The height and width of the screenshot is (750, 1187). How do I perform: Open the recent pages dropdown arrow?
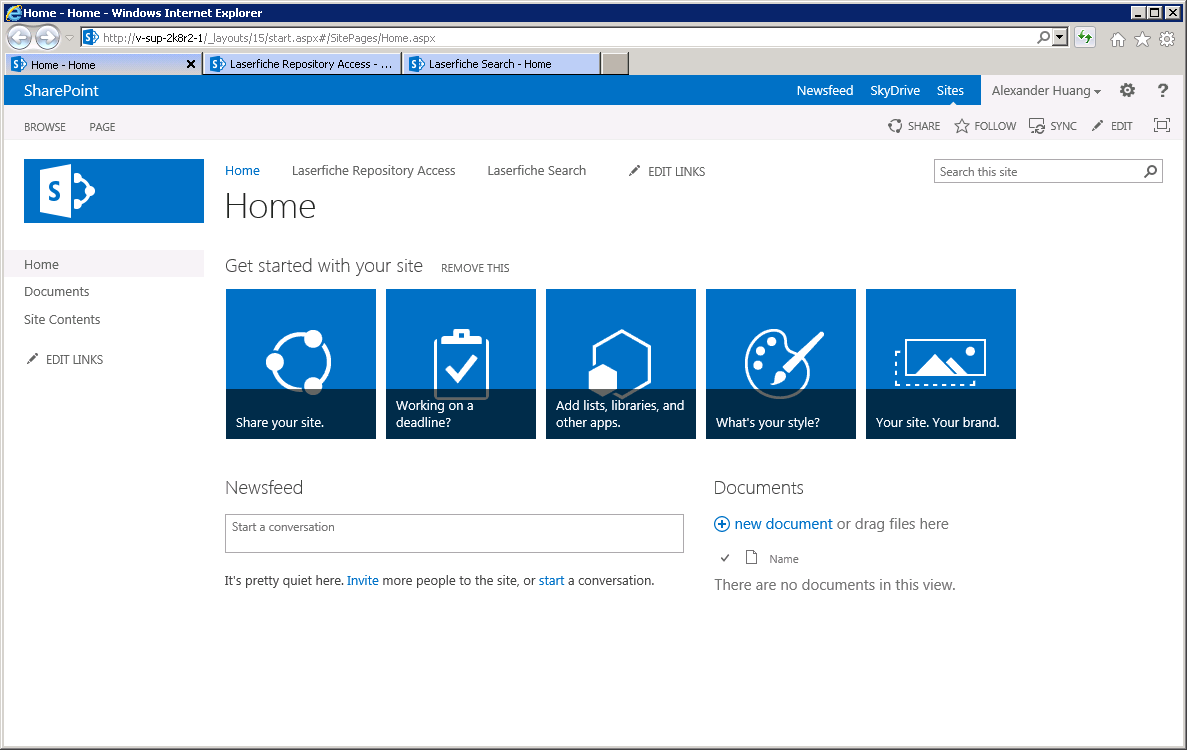coord(69,38)
